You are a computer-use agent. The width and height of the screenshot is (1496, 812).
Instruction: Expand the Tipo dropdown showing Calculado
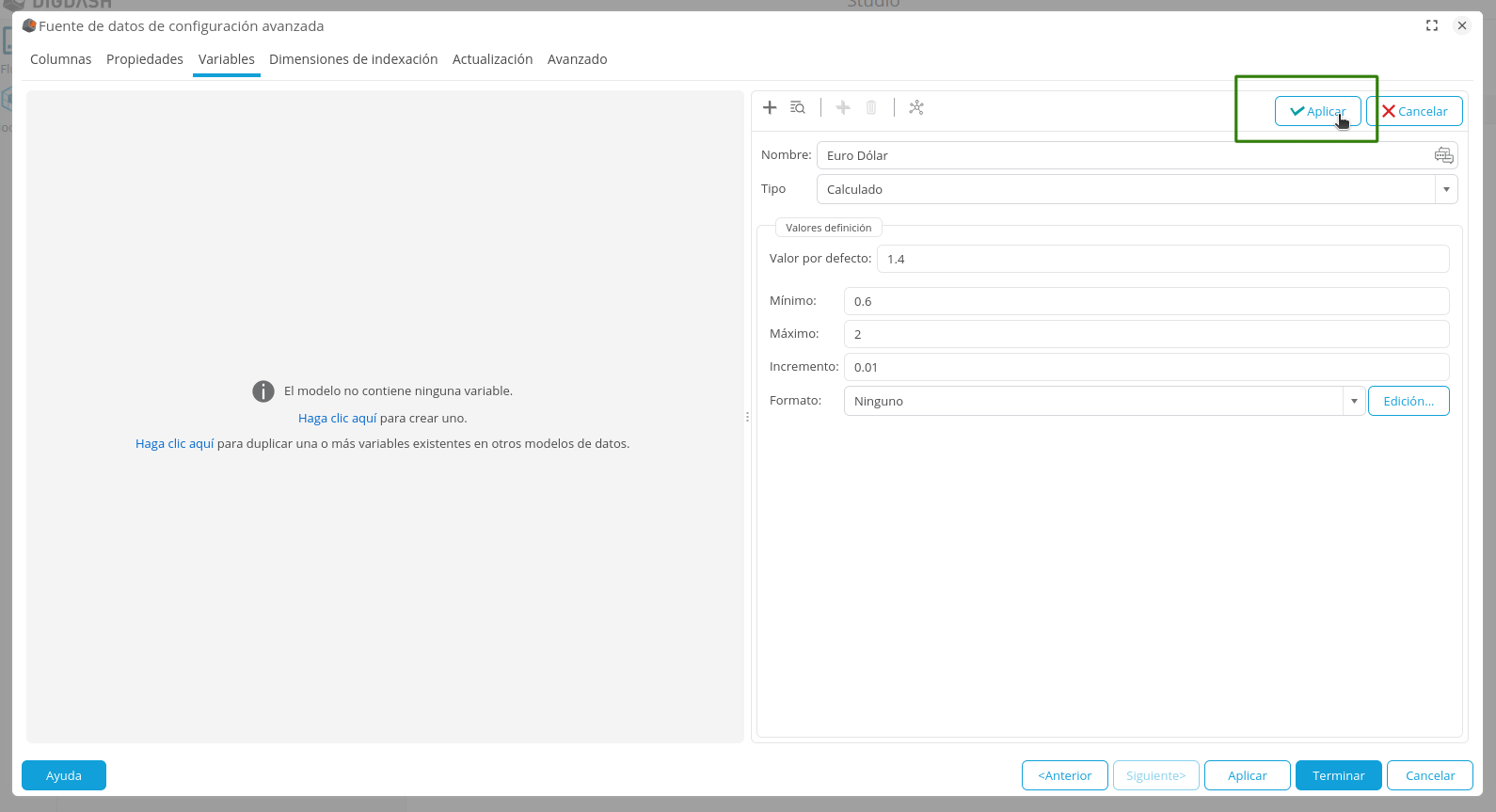pos(1446,189)
